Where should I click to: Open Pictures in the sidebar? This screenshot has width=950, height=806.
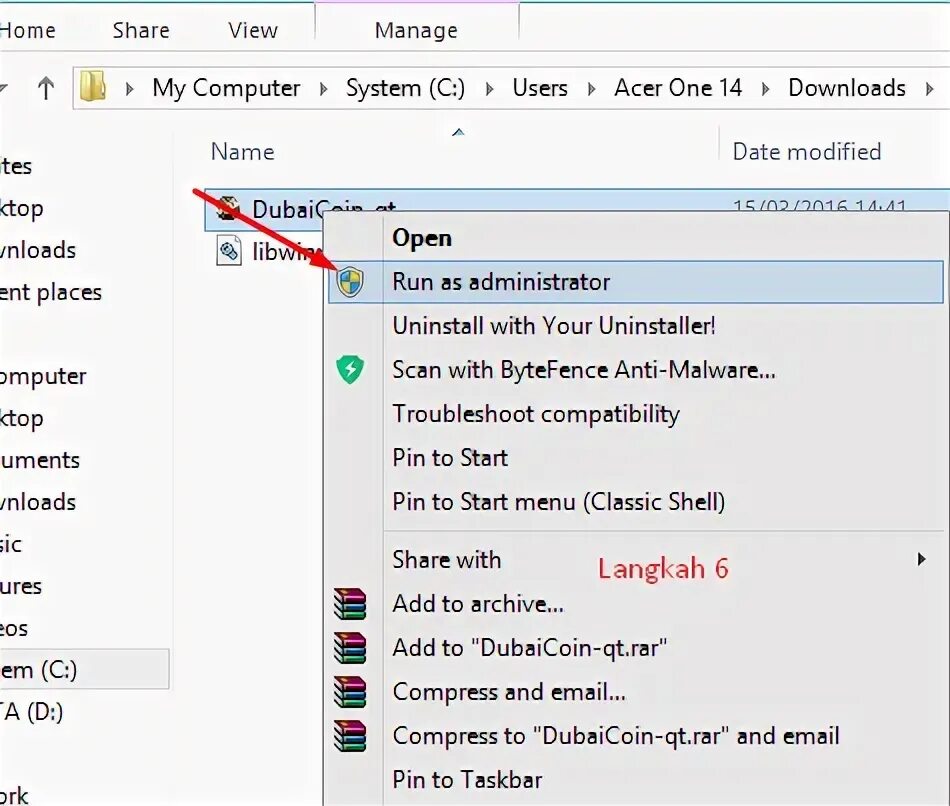click(x=21, y=586)
